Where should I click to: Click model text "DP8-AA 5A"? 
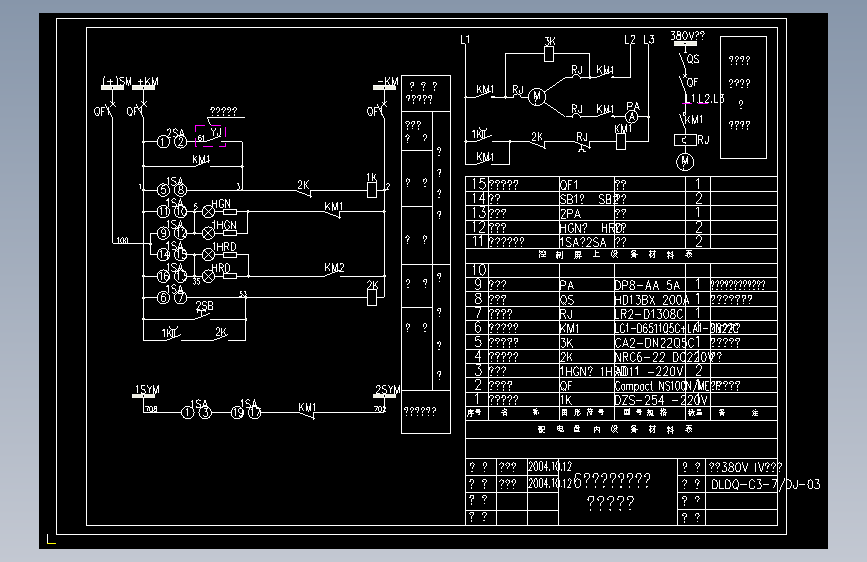(x=647, y=285)
